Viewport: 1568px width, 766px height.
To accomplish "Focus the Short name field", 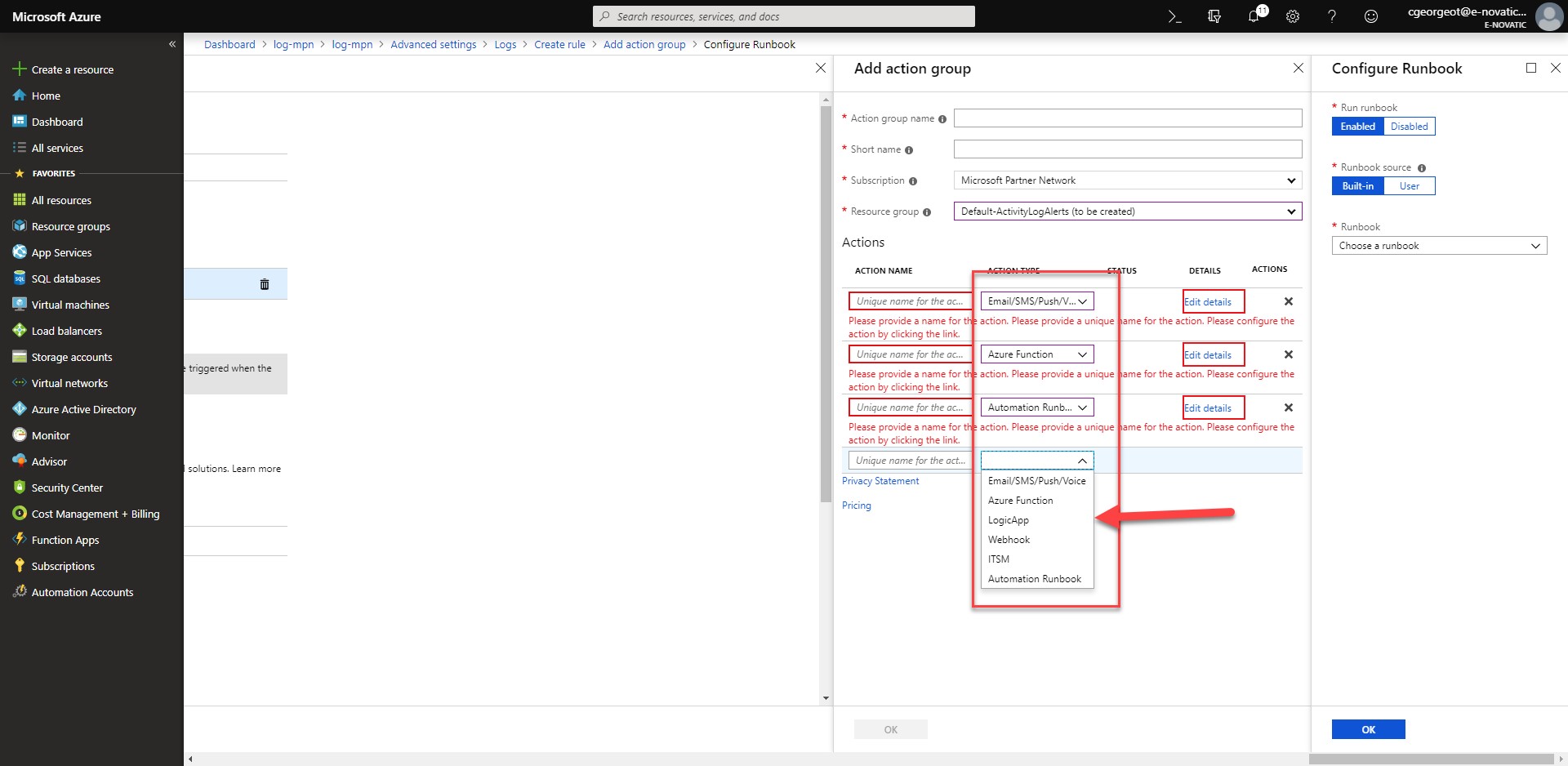I will pos(1128,149).
